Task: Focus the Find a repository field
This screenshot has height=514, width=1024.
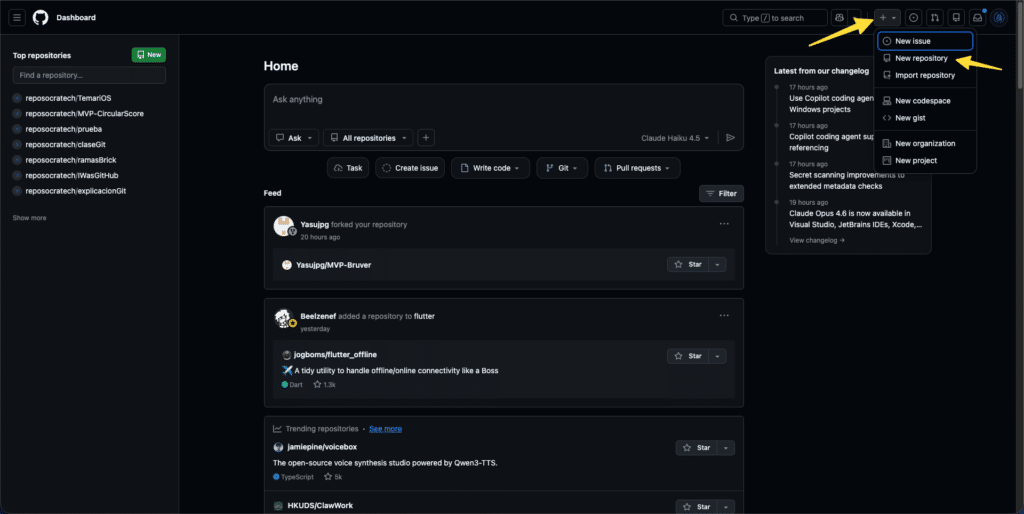Action: click(x=89, y=75)
